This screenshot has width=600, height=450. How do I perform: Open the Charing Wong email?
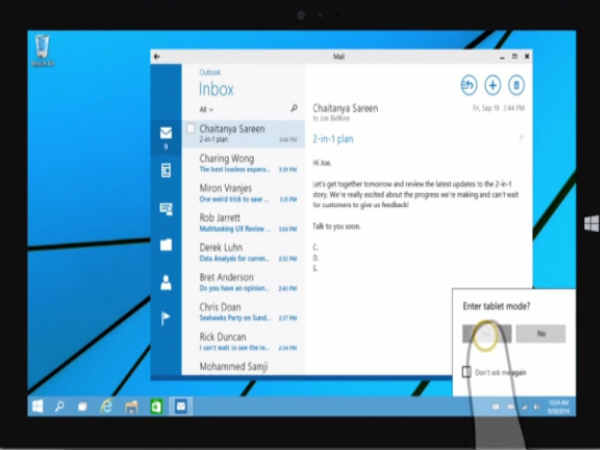[240, 162]
